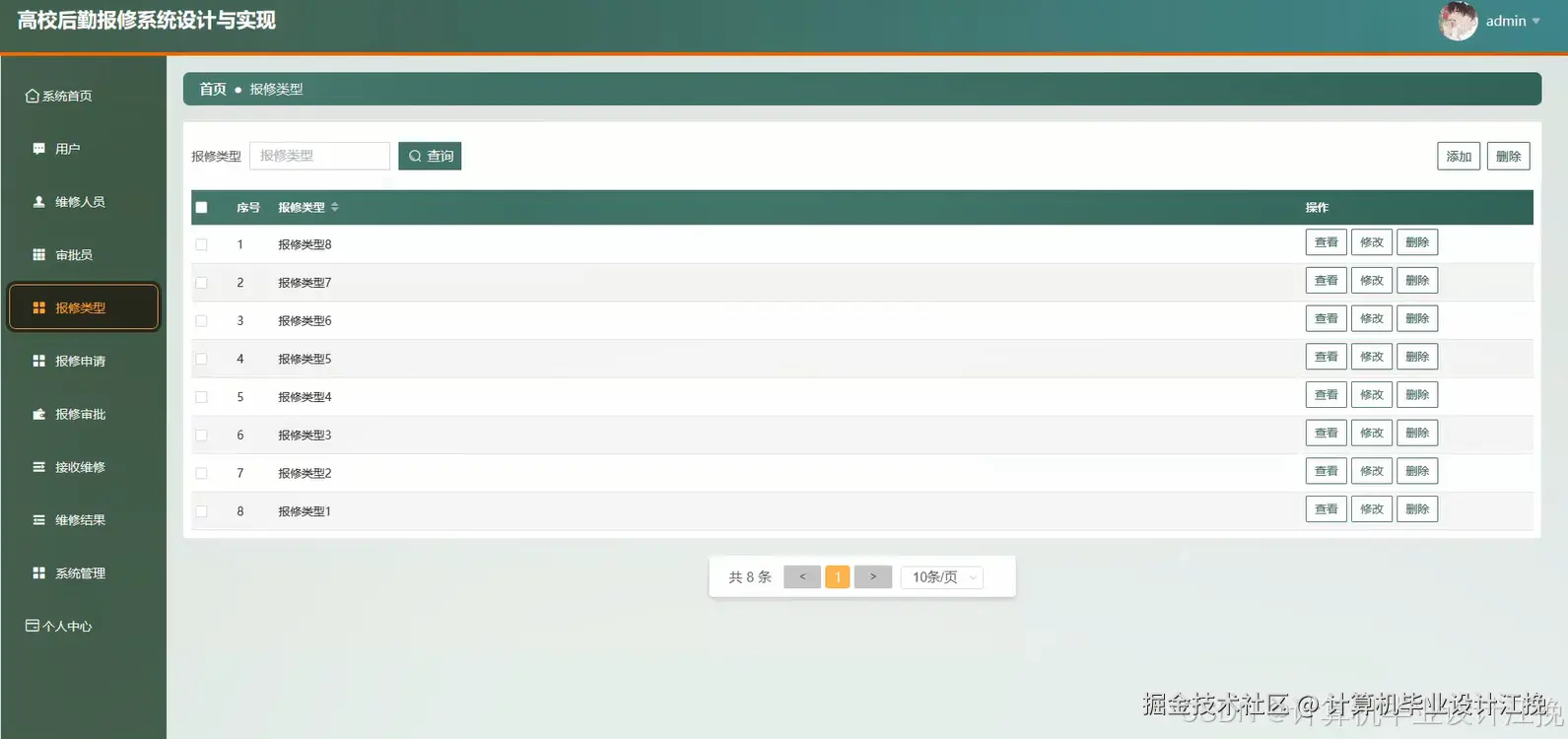
Task: Click the icon beside 系统管理
Action: point(39,573)
